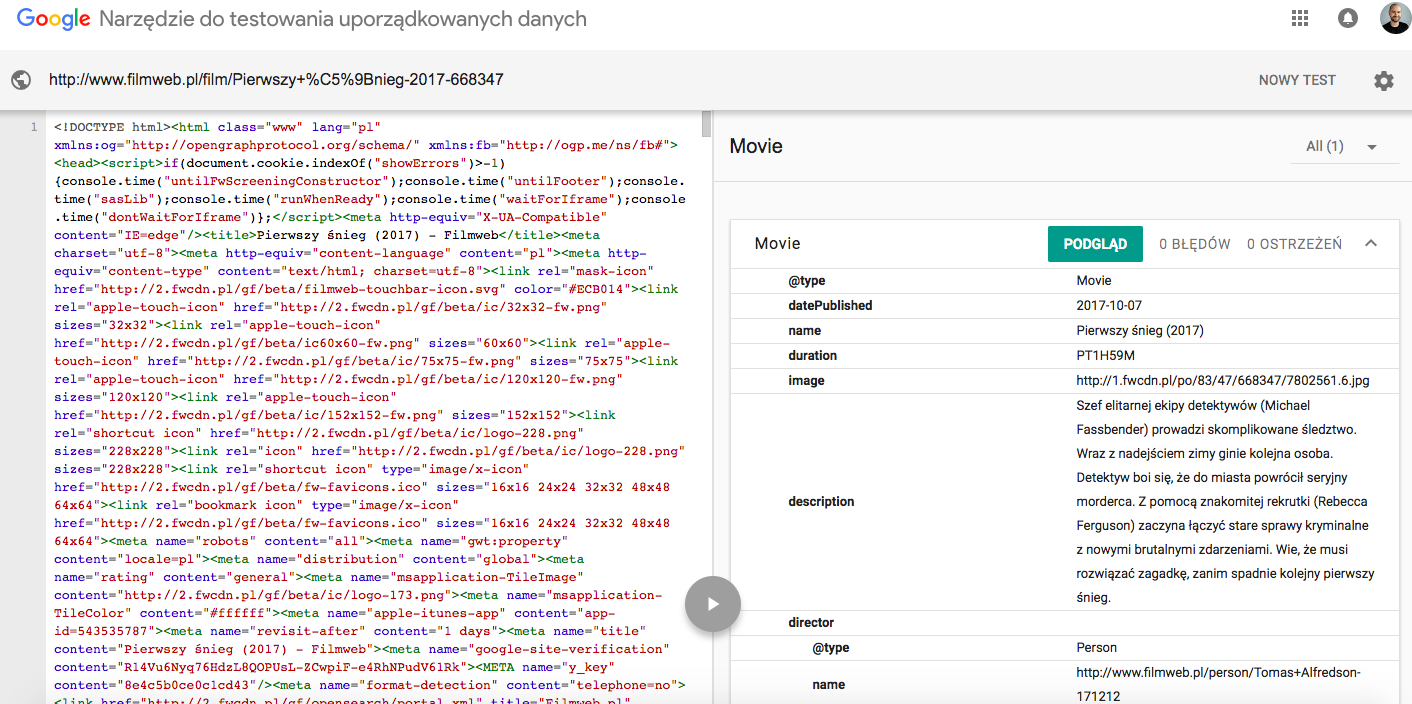This screenshot has width=1412, height=704.
Task: Click the @type Movie row
Action: (1064, 281)
